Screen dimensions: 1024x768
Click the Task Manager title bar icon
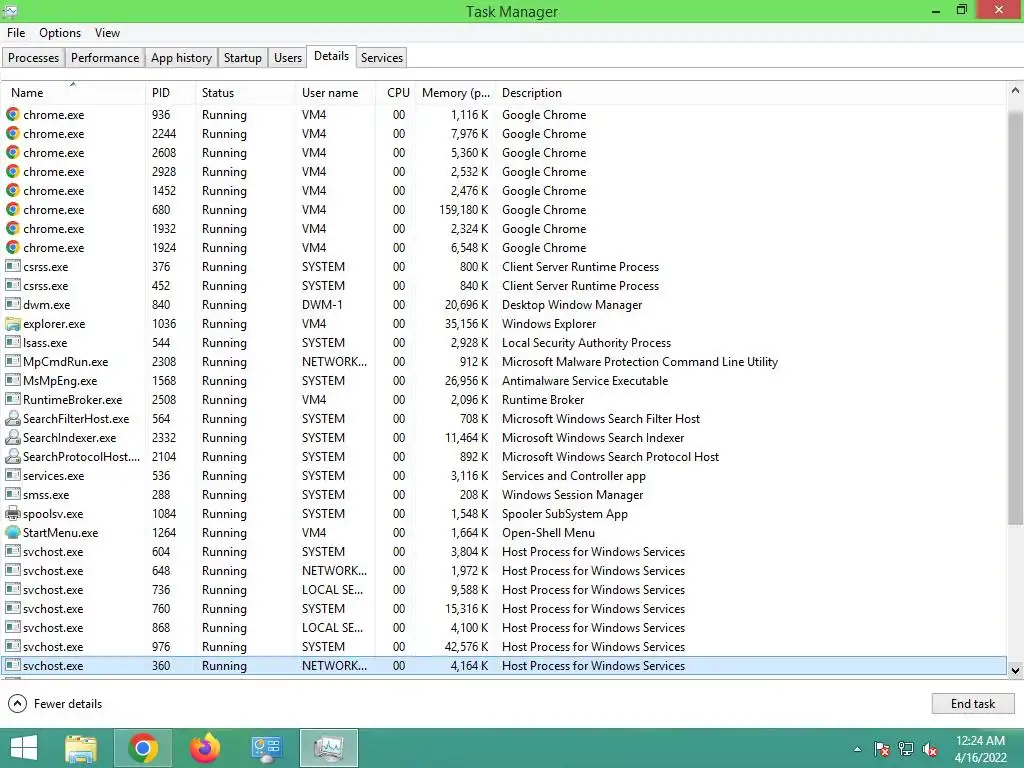pyautogui.click(x=10, y=10)
